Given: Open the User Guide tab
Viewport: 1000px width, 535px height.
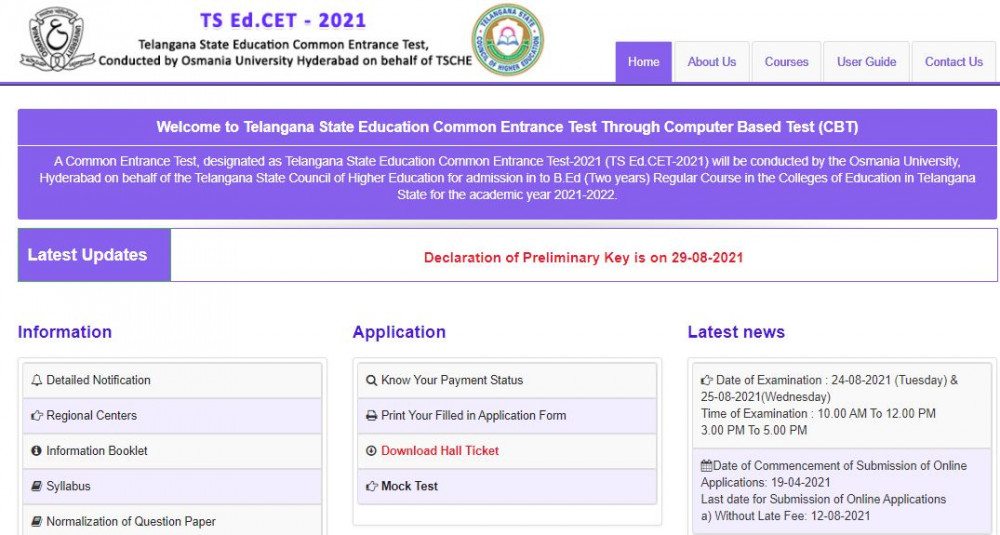Looking at the screenshot, I should click(866, 62).
